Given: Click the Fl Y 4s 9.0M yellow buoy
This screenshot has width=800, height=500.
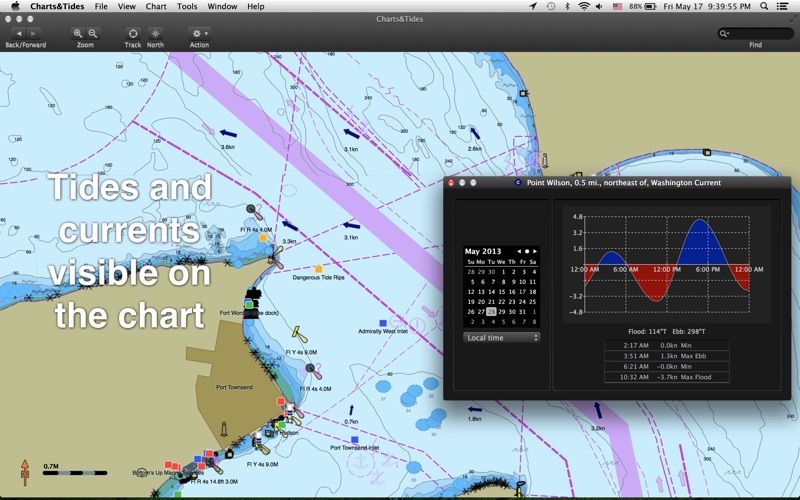Looking at the screenshot, I should 299,335.
